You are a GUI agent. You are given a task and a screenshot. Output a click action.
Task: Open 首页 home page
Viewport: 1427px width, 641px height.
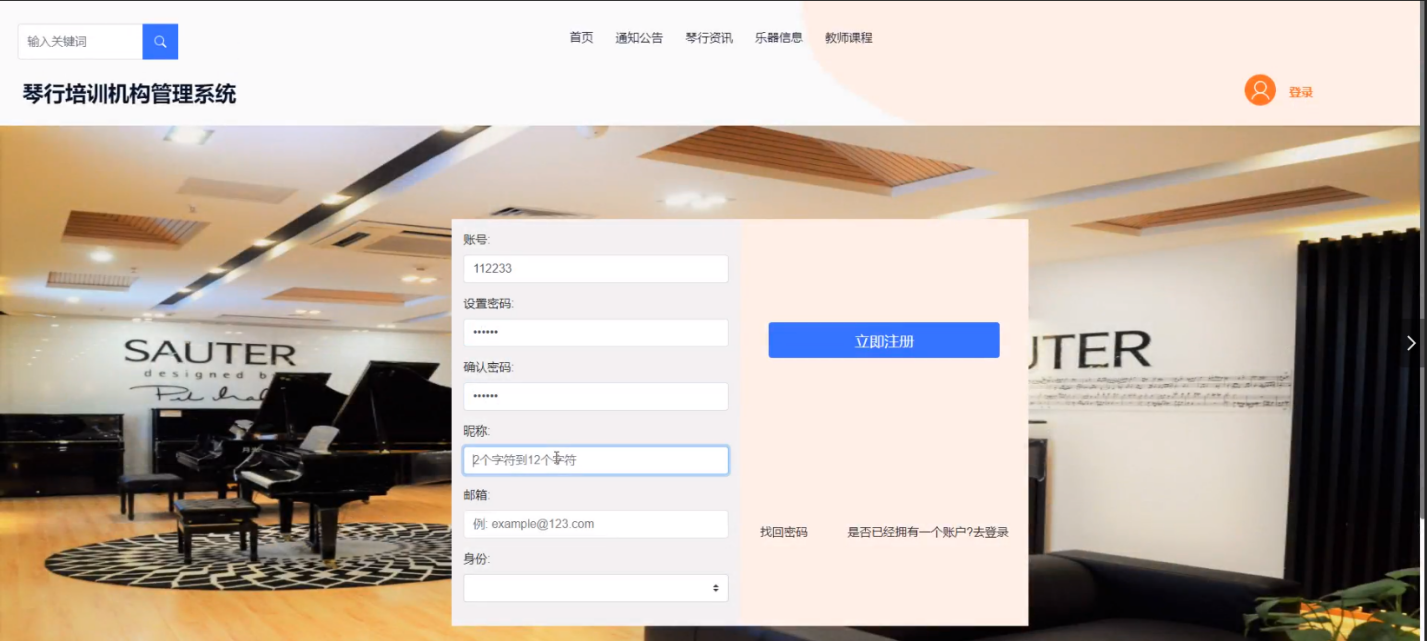(x=581, y=38)
